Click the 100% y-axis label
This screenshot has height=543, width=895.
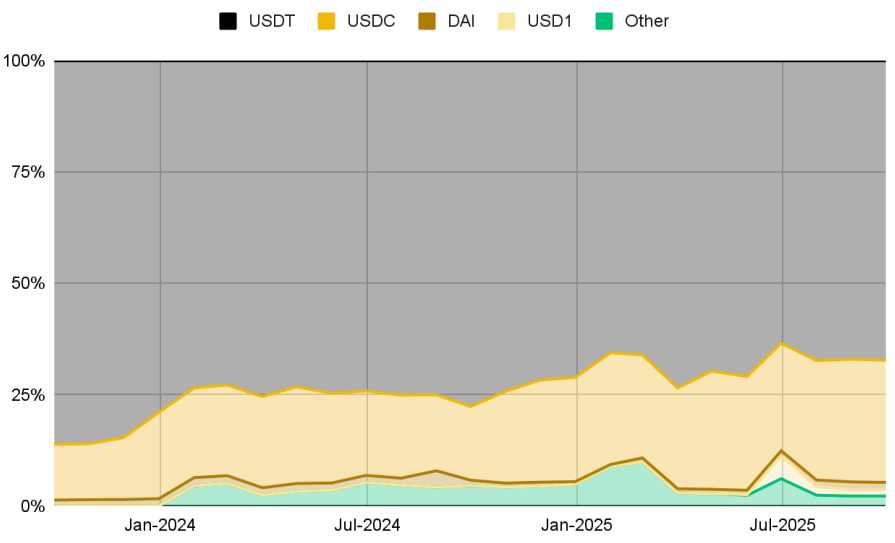click(x=25, y=61)
